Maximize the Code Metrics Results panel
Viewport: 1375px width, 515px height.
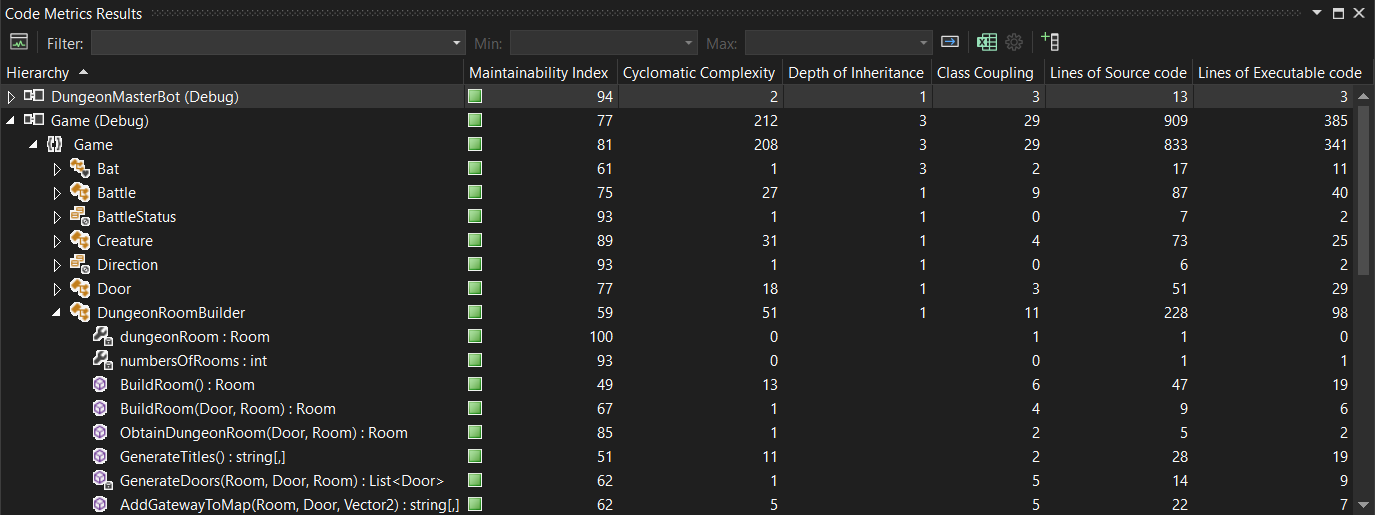(x=1339, y=13)
